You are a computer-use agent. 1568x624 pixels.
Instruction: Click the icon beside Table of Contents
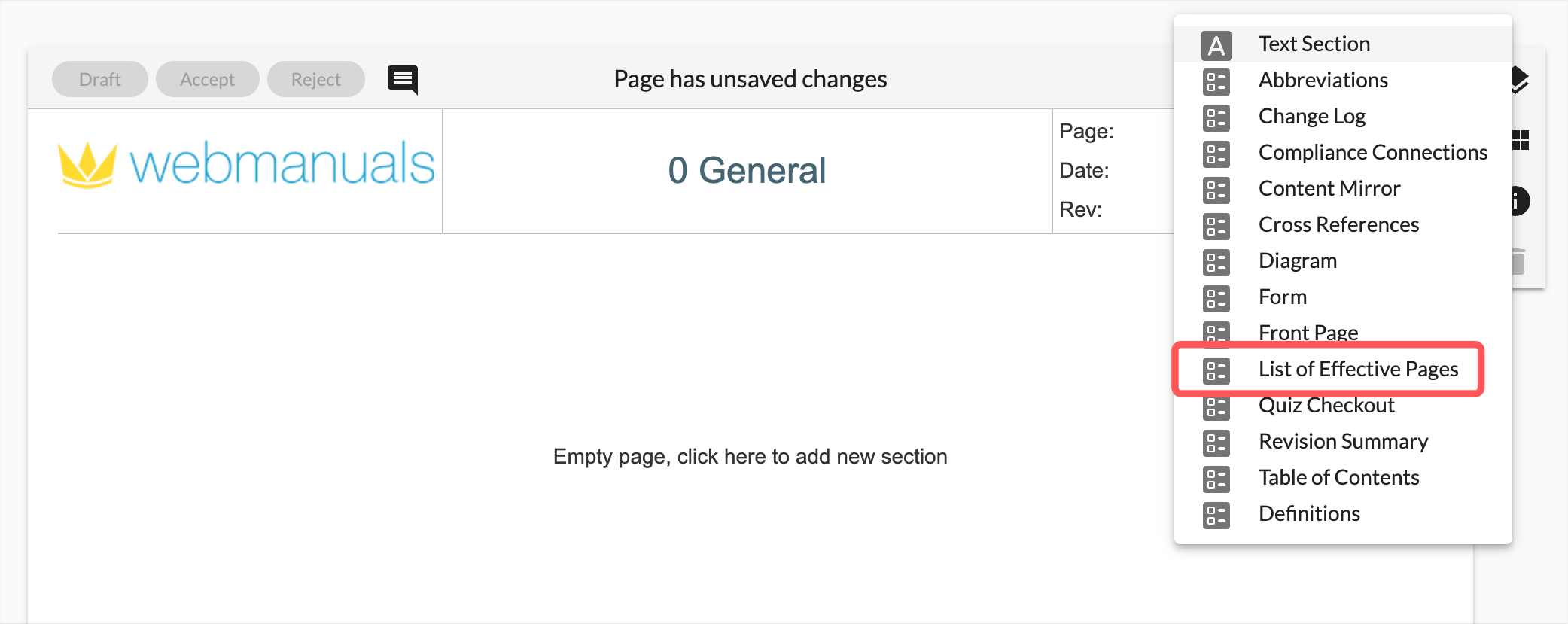1215,479
